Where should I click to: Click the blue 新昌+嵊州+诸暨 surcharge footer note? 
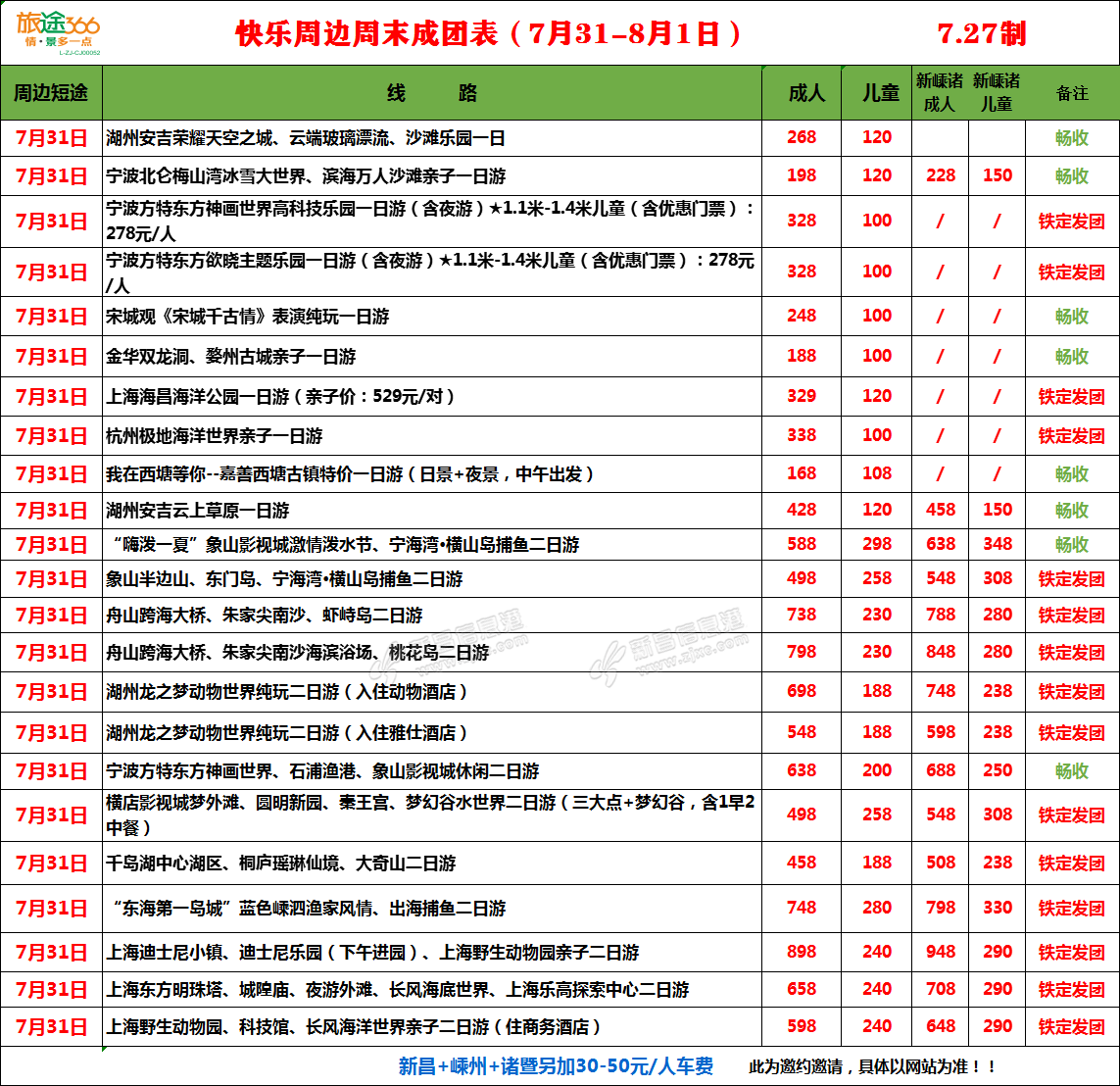click(x=556, y=1066)
